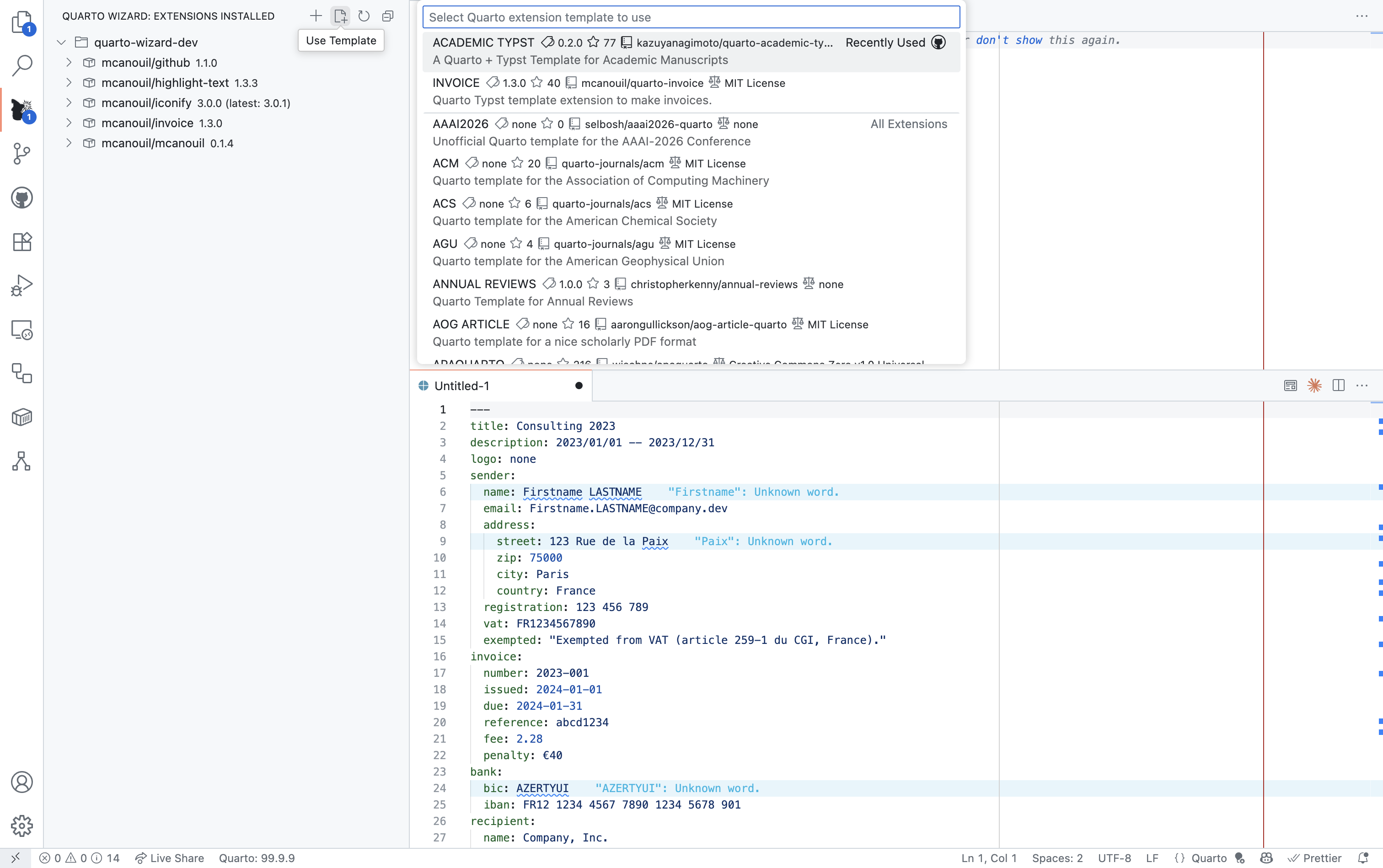Start a Live Share session from the status bar
Image resolution: width=1383 pixels, height=868 pixels.
[169, 857]
